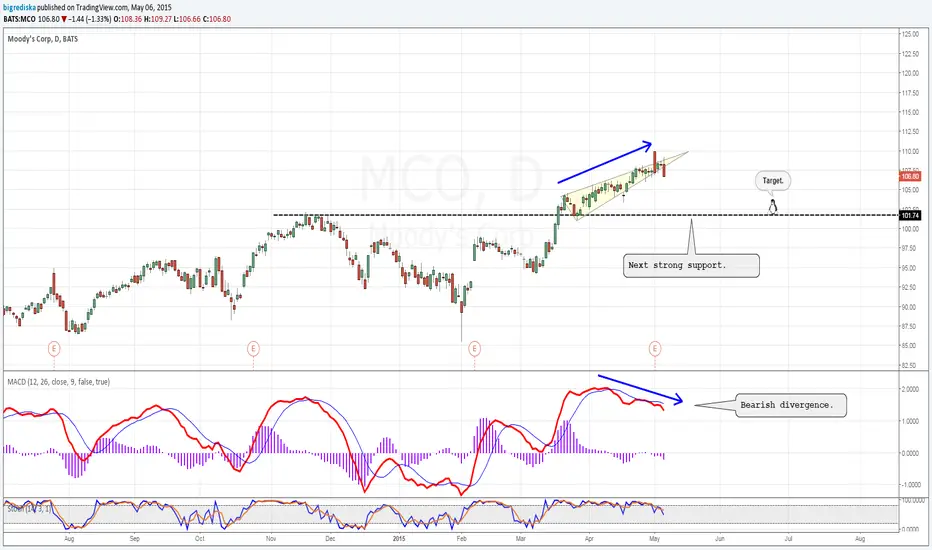932x550 pixels.
Task: Click the 2.0000 MACD axis label
Action: pos(911,389)
